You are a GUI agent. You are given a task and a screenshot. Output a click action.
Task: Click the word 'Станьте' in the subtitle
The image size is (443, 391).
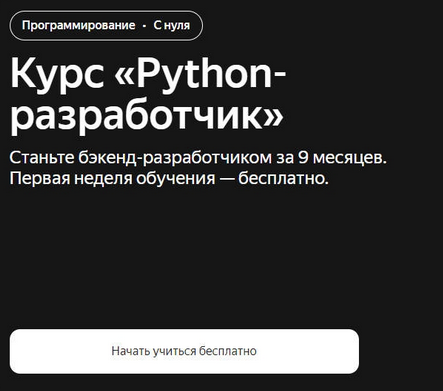(42, 158)
